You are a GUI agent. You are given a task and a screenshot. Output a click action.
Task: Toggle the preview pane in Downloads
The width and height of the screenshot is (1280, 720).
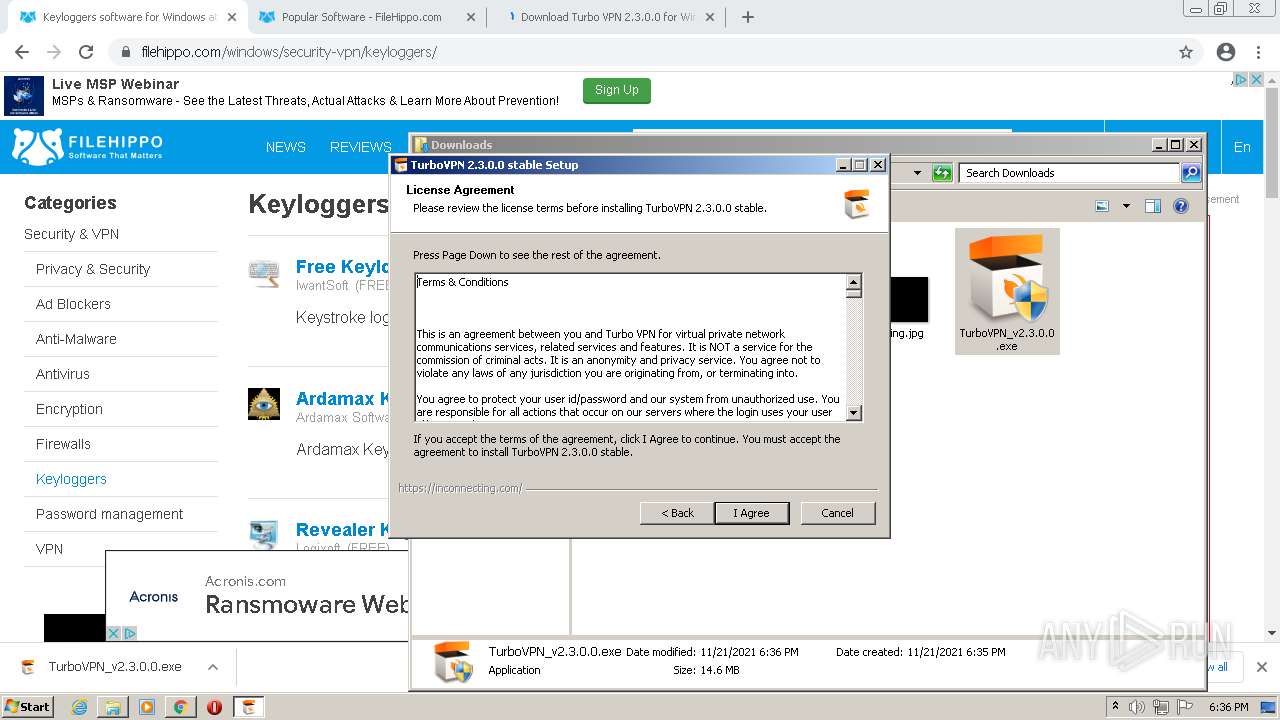(1153, 206)
